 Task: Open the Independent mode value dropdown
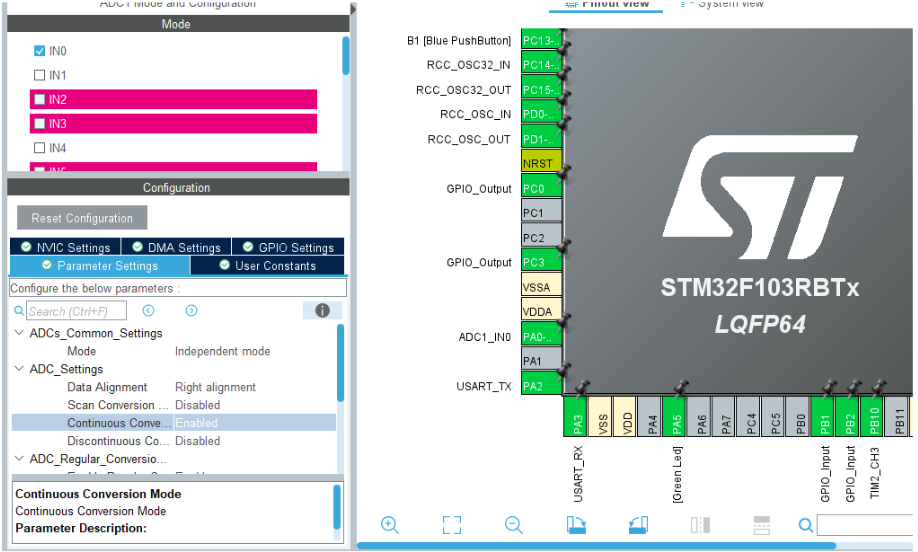222,351
